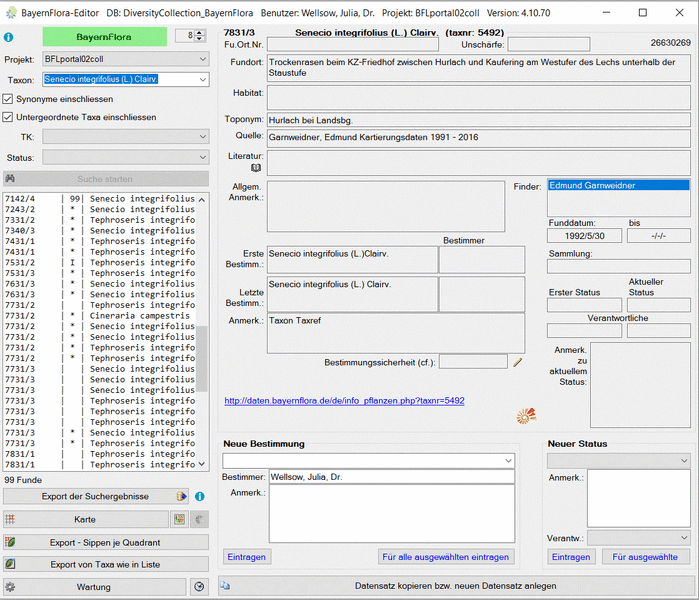The width and height of the screenshot is (699, 600).
Task: Click Anmerk. text area under Neuer Status
Action: [x=639, y=498]
